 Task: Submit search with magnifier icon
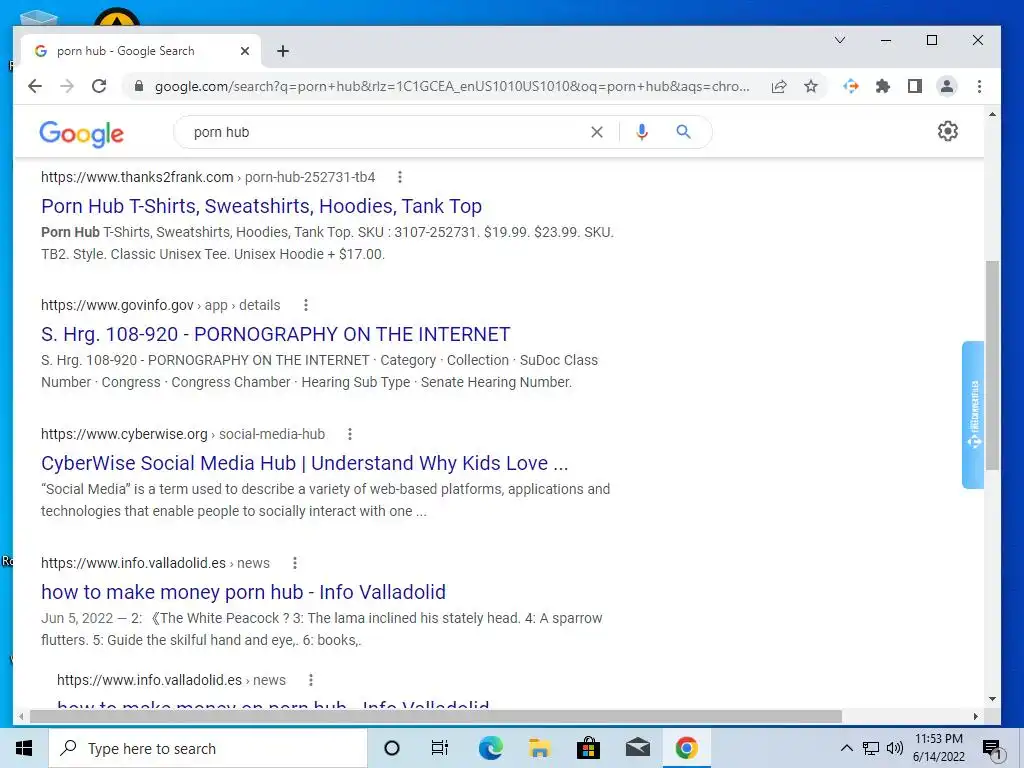(x=683, y=132)
